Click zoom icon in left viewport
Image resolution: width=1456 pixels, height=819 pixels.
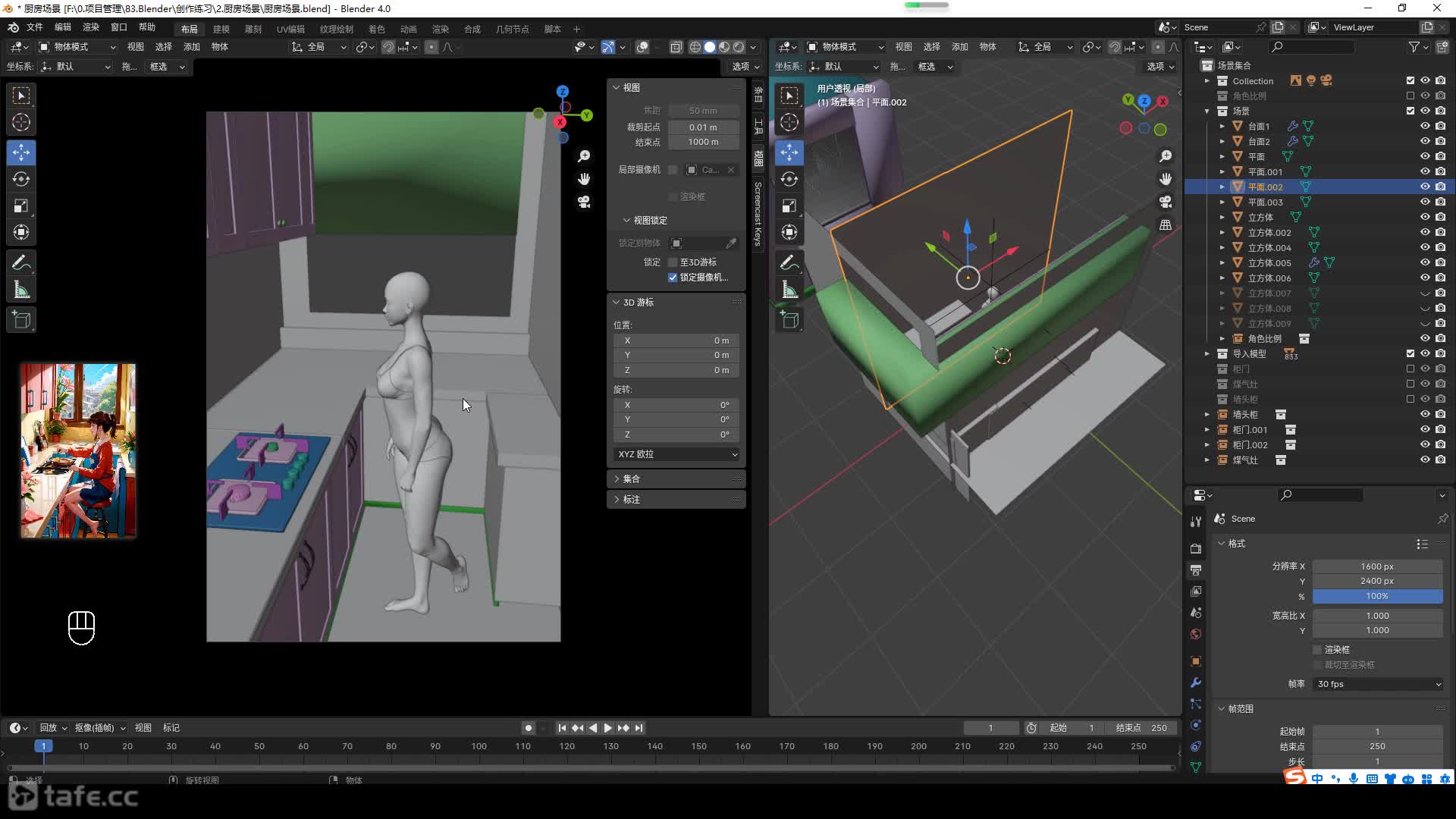pyautogui.click(x=584, y=156)
